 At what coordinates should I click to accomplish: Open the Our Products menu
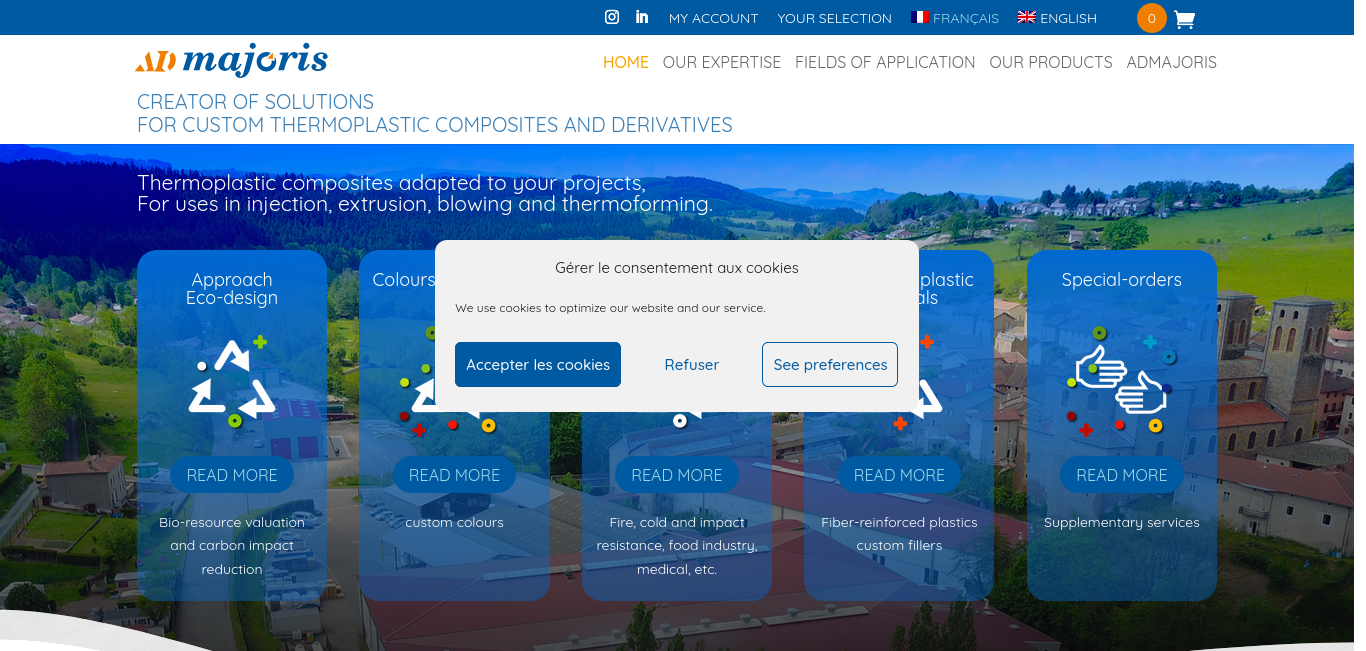pos(1050,62)
